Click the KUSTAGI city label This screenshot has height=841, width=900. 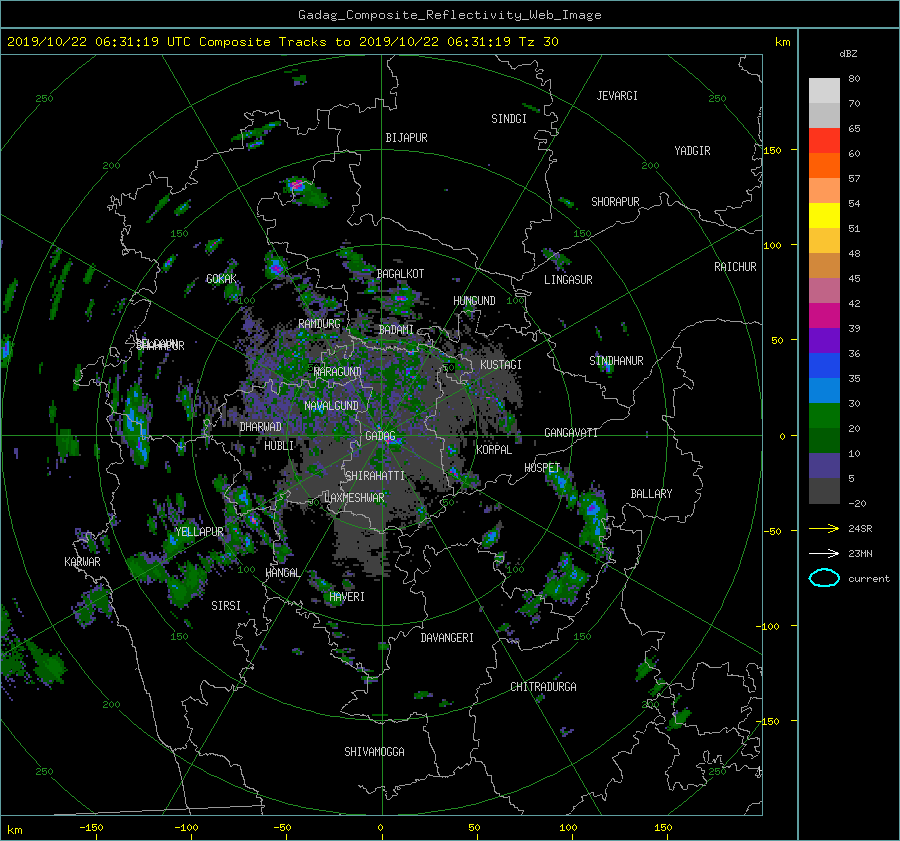coord(501,365)
